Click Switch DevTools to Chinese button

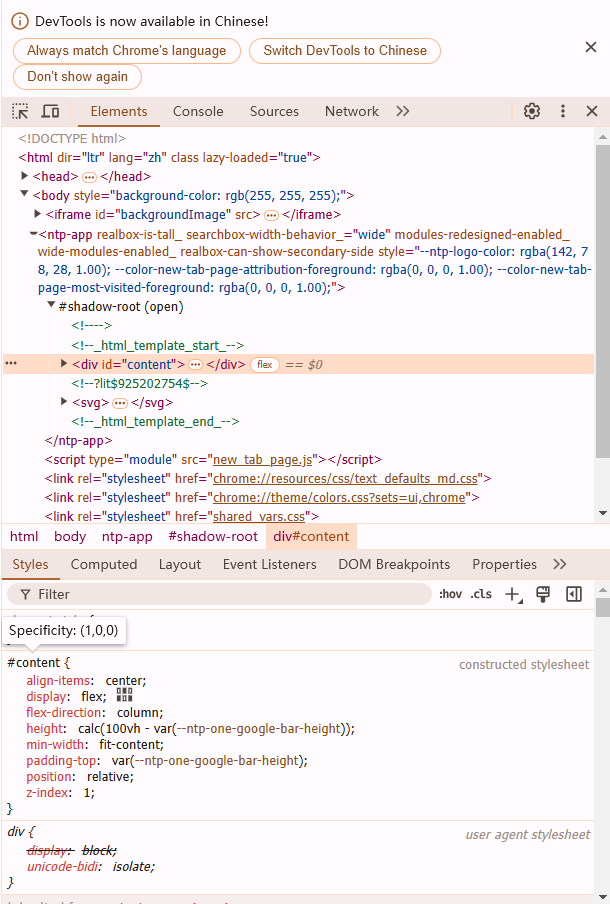pos(345,51)
